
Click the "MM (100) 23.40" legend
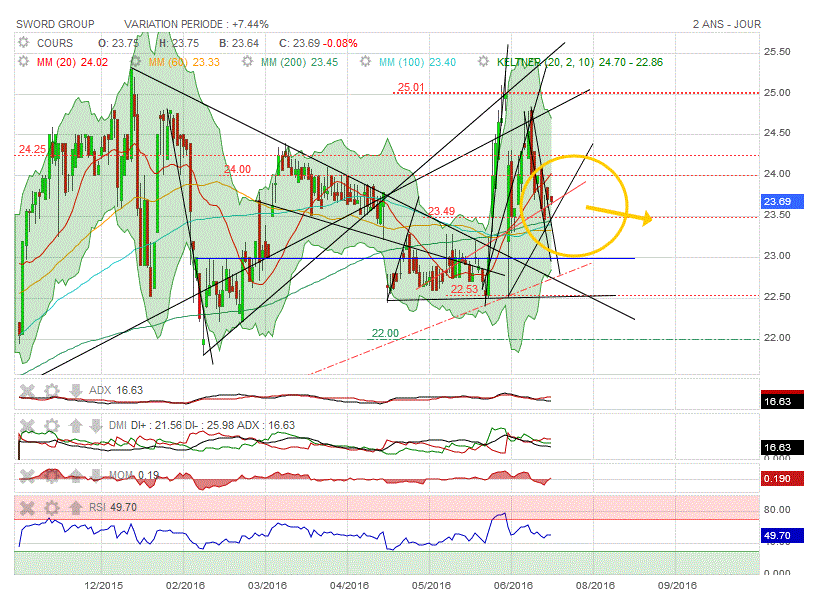[x=417, y=62]
